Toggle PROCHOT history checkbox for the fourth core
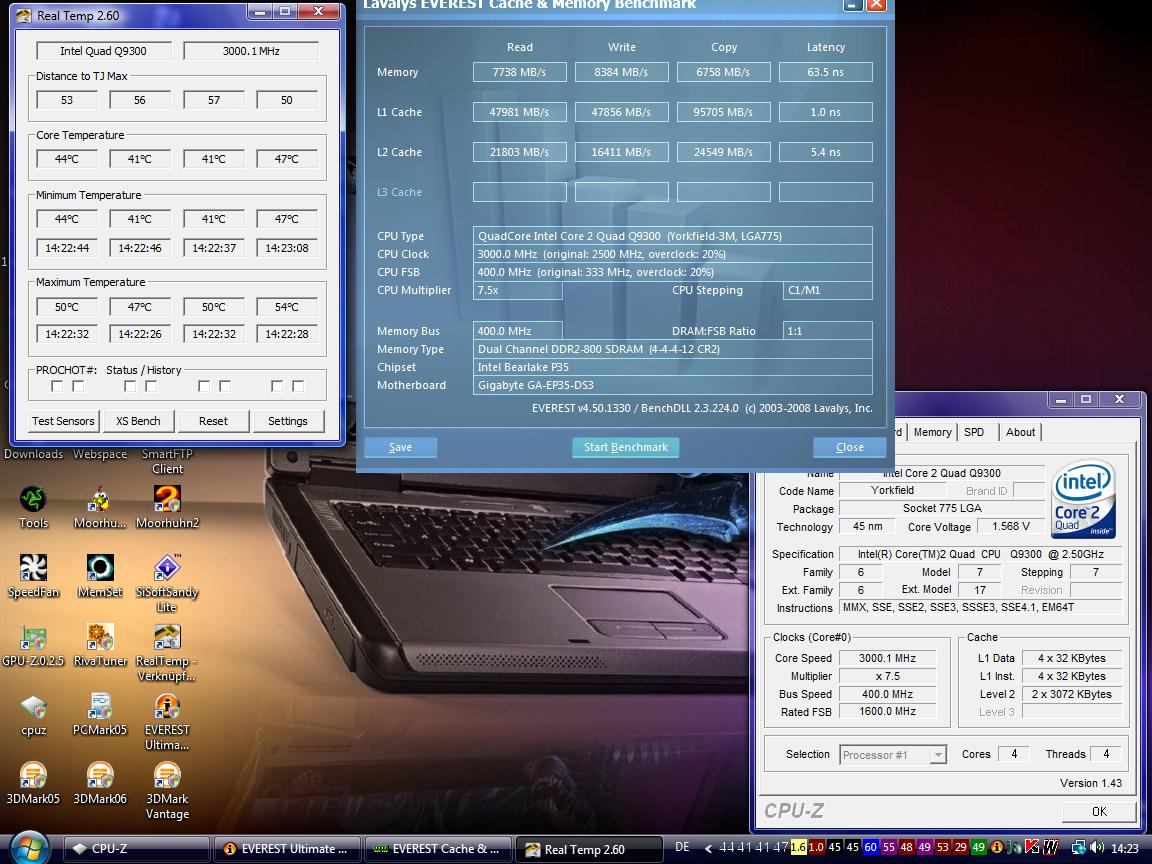 (x=298, y=386)
